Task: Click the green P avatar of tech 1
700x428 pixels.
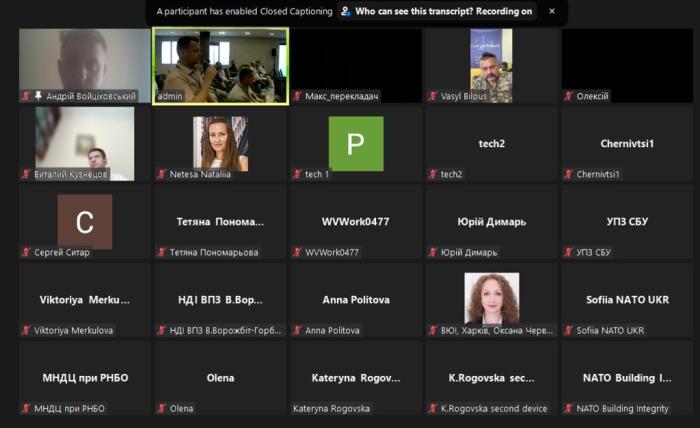Action: pyautogui.click(x=356, y=143)
